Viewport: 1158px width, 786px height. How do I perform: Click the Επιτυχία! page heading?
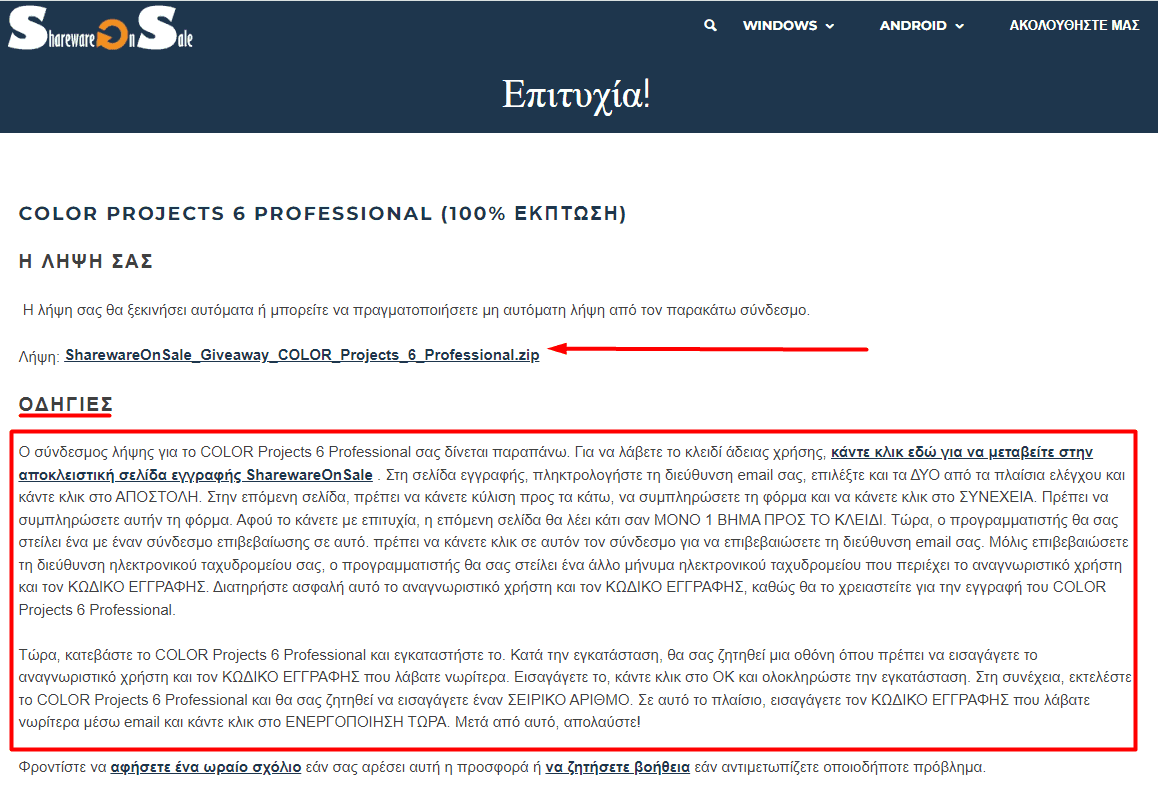(576, 95)
